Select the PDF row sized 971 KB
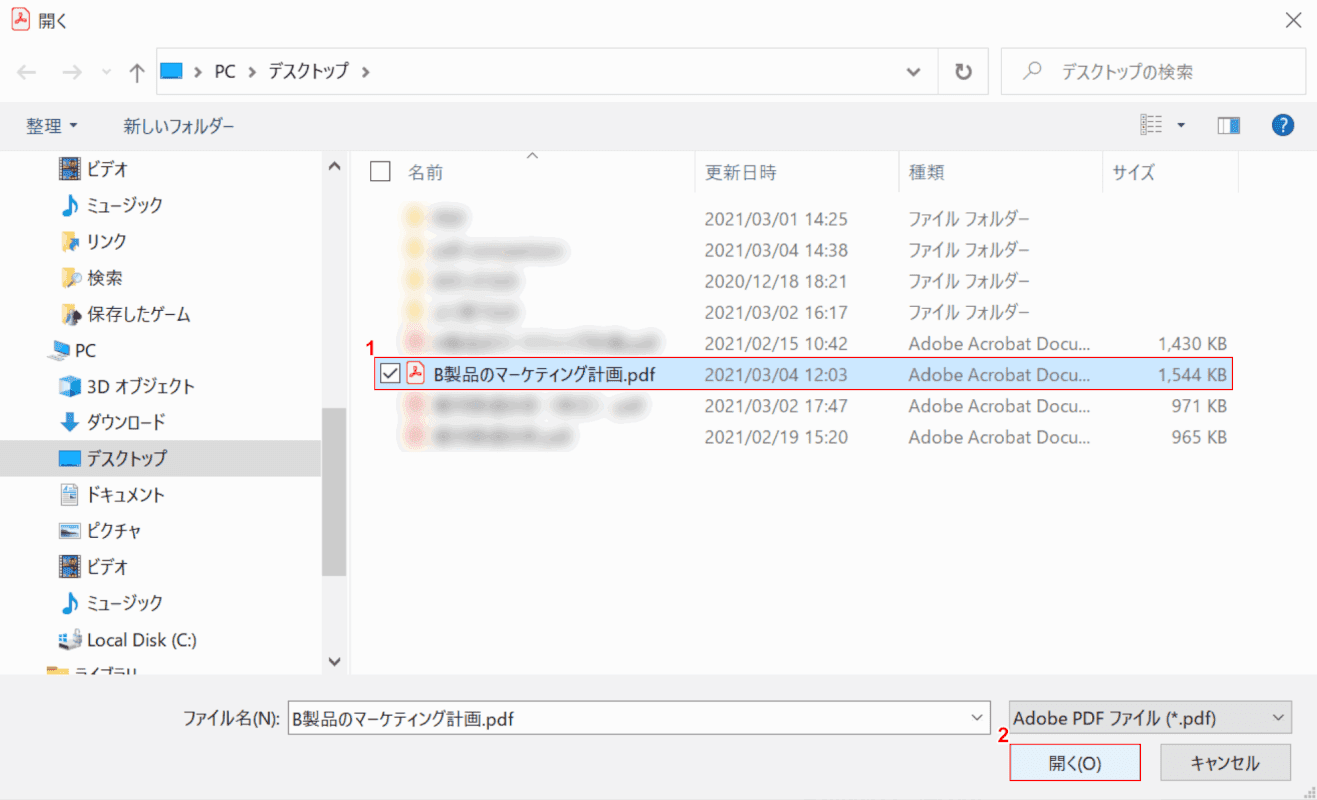The height and width of the screenshot is (800, 1317). click(802, 406)
